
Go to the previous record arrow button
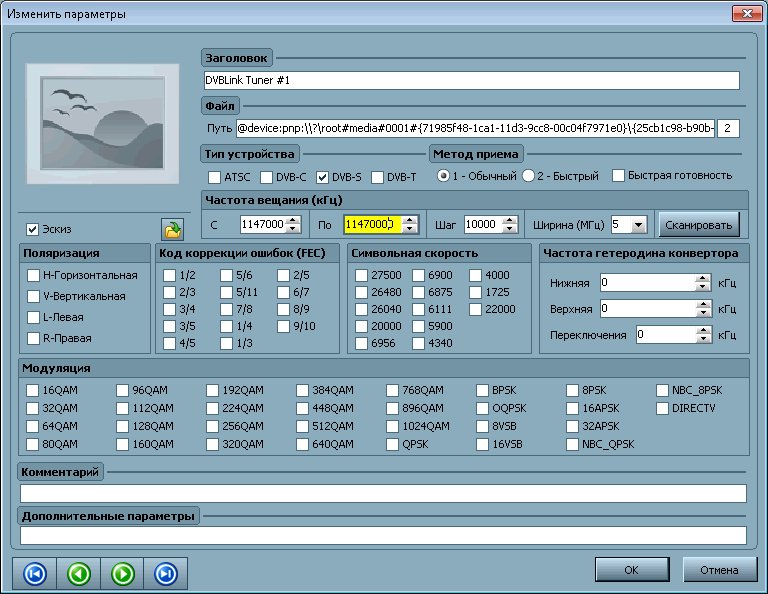78,573
